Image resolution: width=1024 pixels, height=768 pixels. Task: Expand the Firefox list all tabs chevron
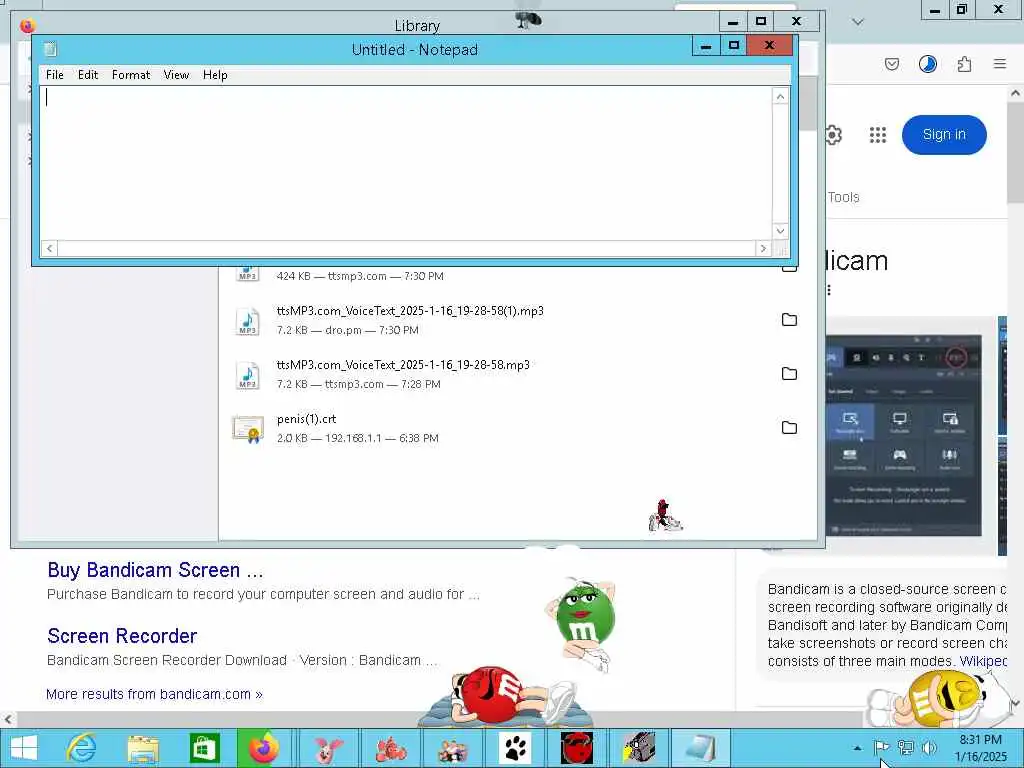[x=858, y=22]
